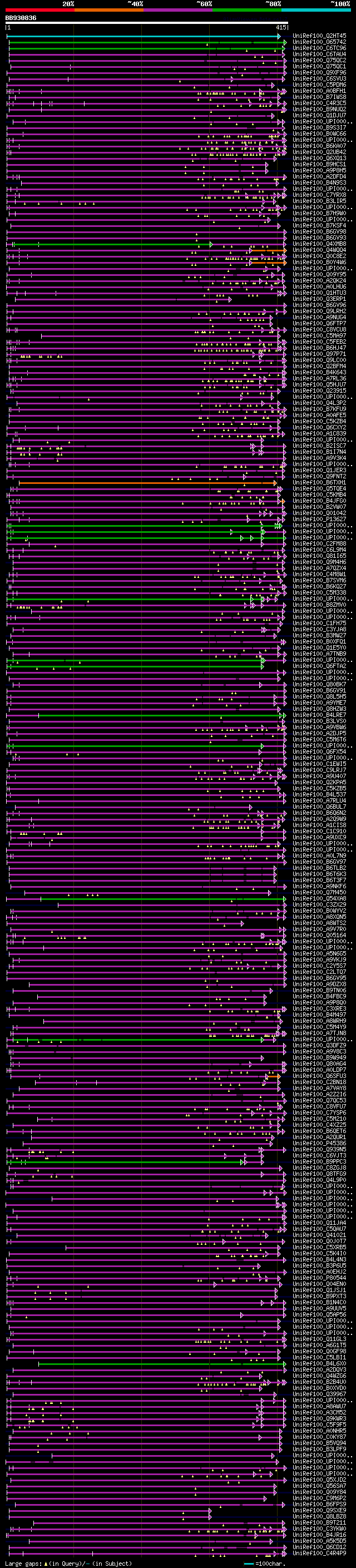The height and width of the screenshot is (1568, 356).
Task: Select the UniRef100_Q9LRH2 label
Action: tap(319, 311)
